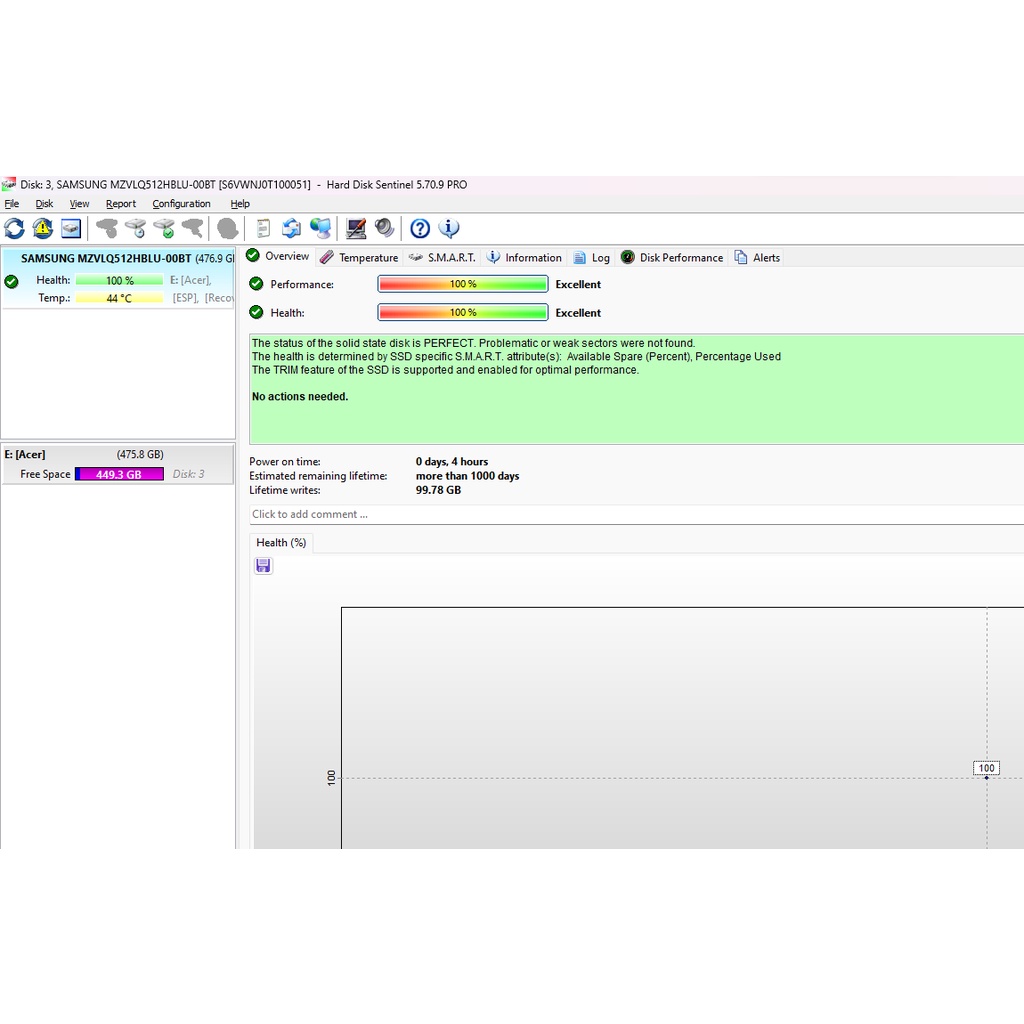Click the report document toolbar icon
This screenshot has width=1024, height=1024.
tap(263, 229)
